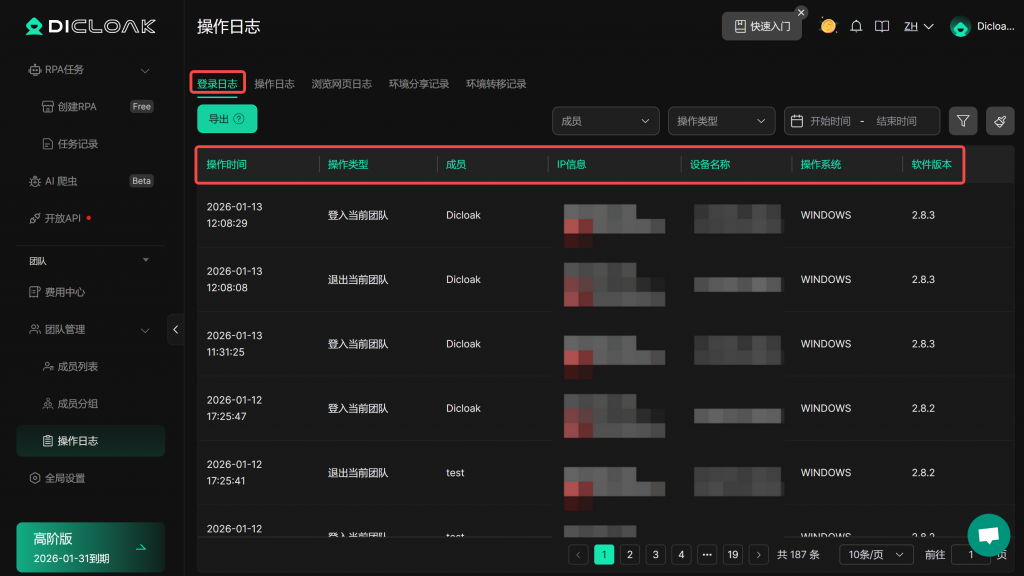
Task: Open the ZH language selector
Action: point(918,27)
